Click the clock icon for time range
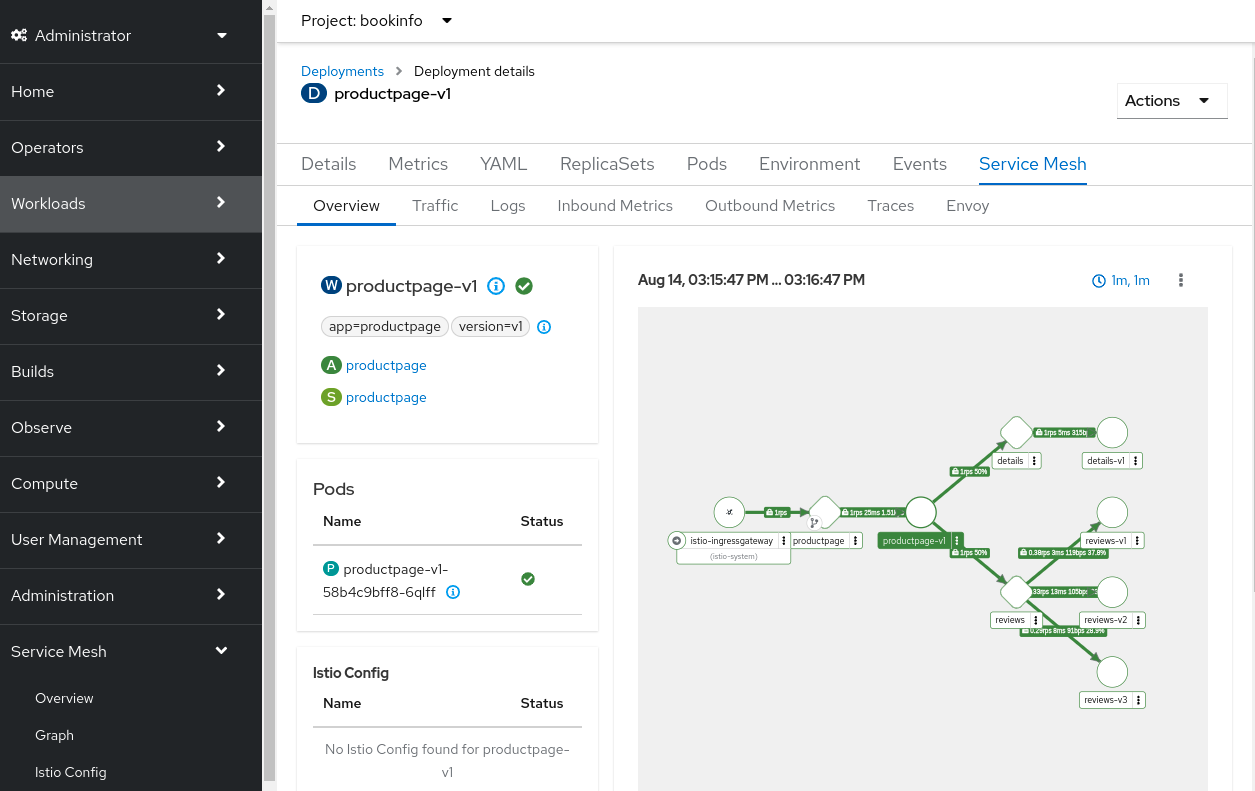 (x=1099, y=281)
